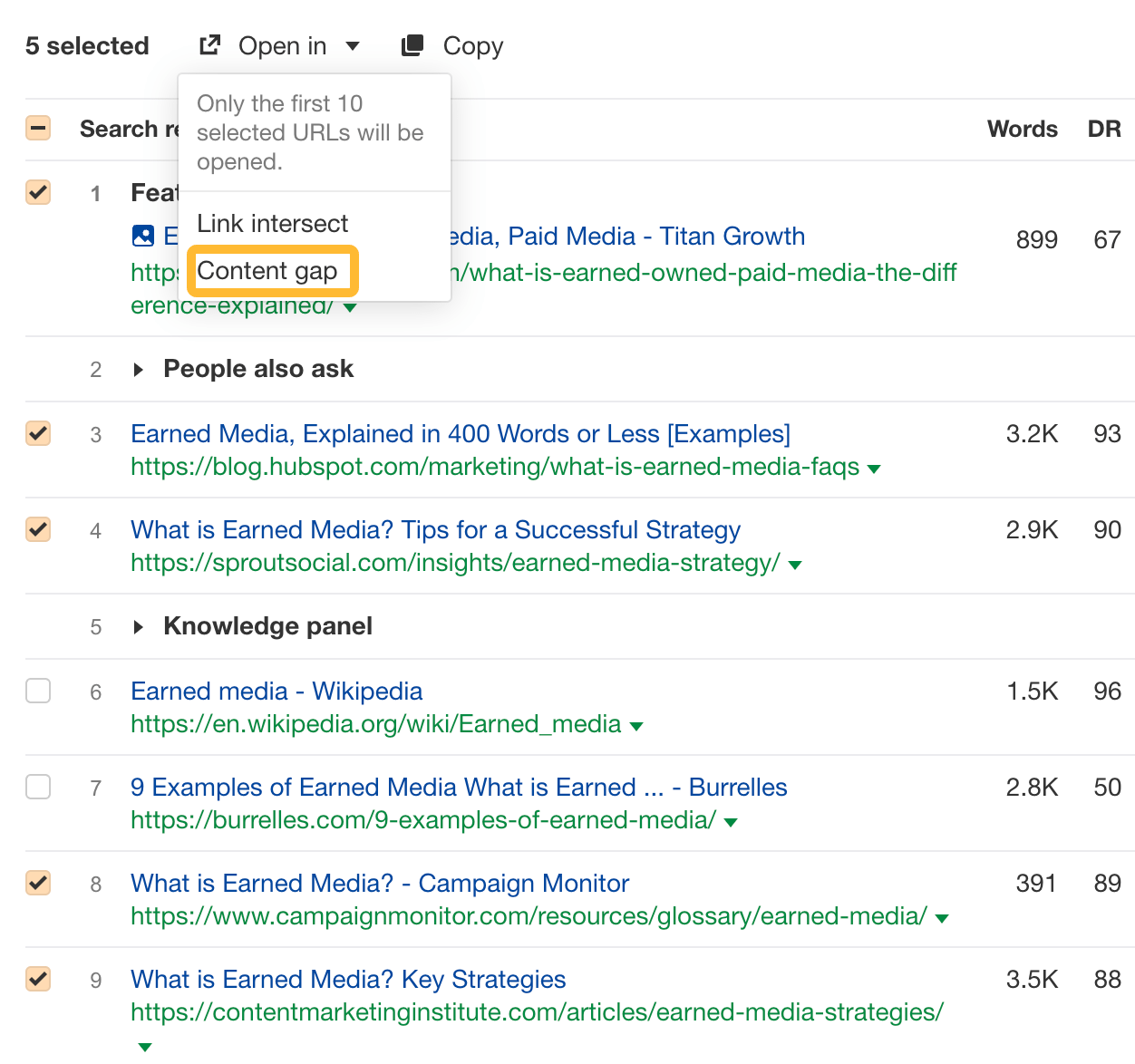Image resolution: width=1135 pixels, height=1064 pixels.
Task: Select the Link intersect option
Action: click(271, 223)
